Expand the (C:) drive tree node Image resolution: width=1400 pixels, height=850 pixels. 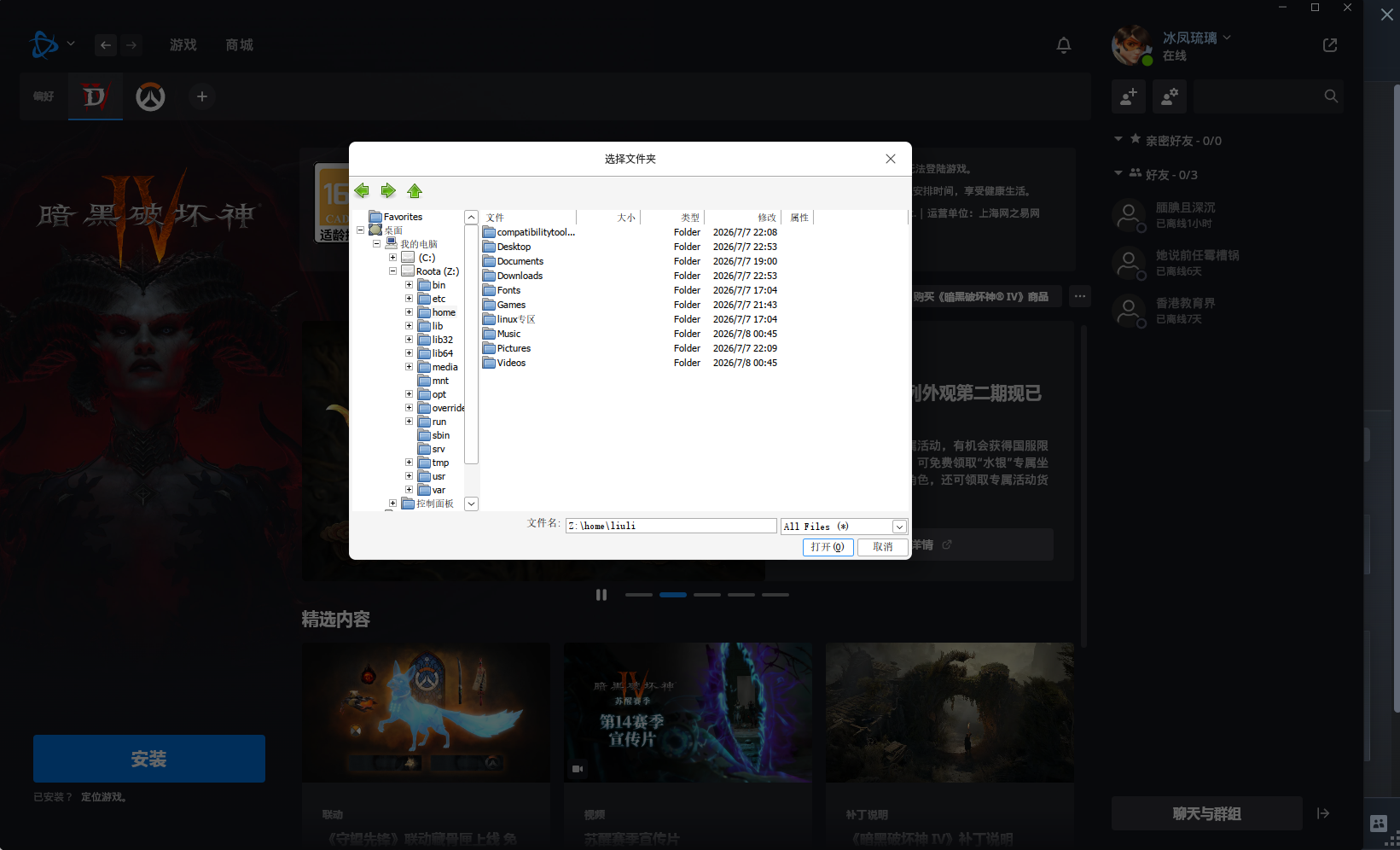(392, 258)
